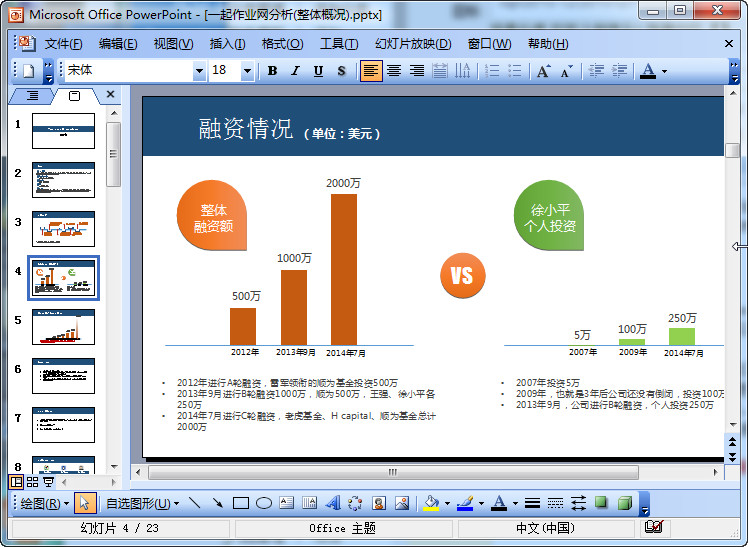Apply the font color A button
This screenshot has width=748, height=547.
647,71
